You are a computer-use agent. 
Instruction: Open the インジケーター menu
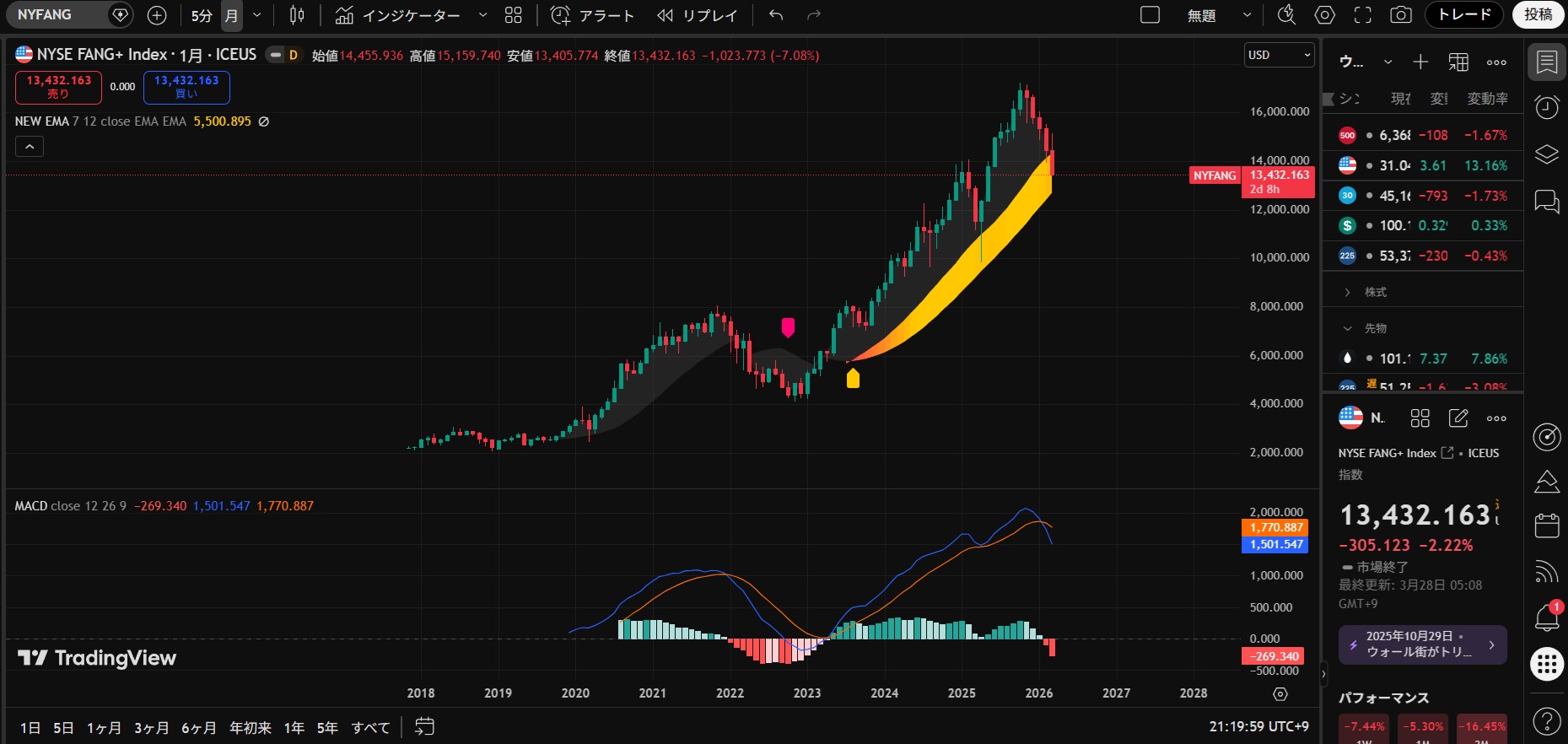[398, 15]
